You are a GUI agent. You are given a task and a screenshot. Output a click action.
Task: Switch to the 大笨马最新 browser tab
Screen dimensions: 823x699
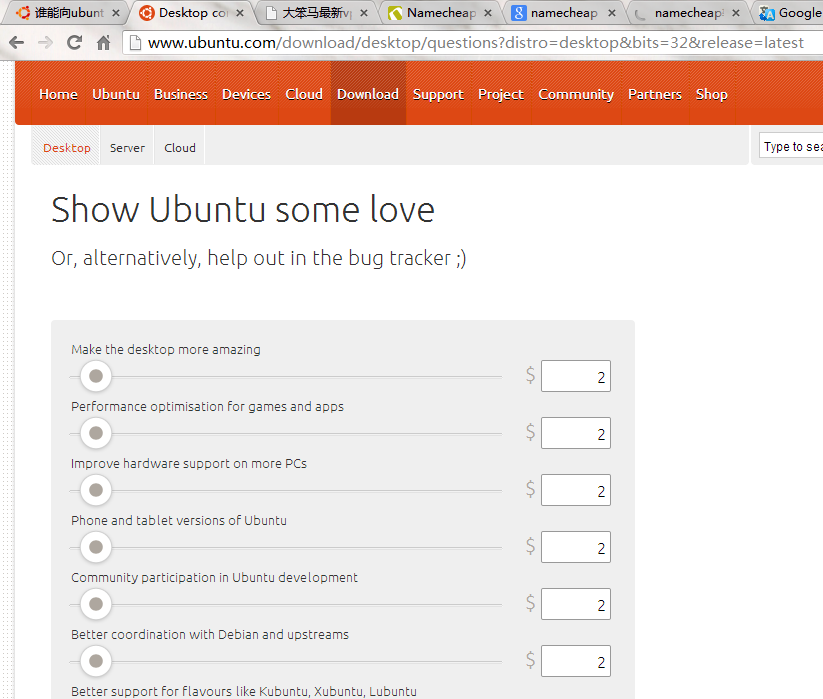(x=315, y=13)
